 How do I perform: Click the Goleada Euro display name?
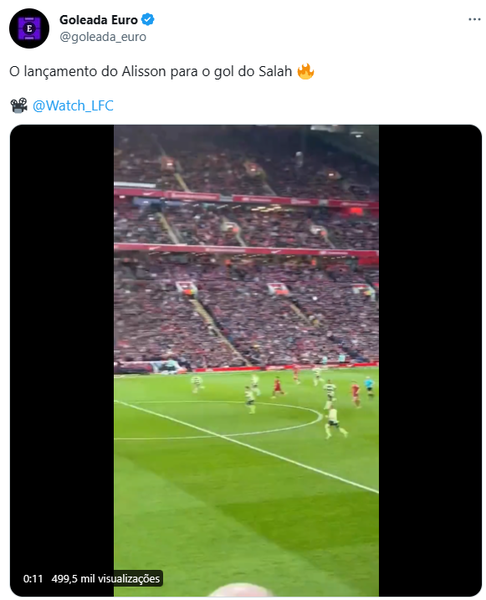pyautogui.click(x=98, y=20)
